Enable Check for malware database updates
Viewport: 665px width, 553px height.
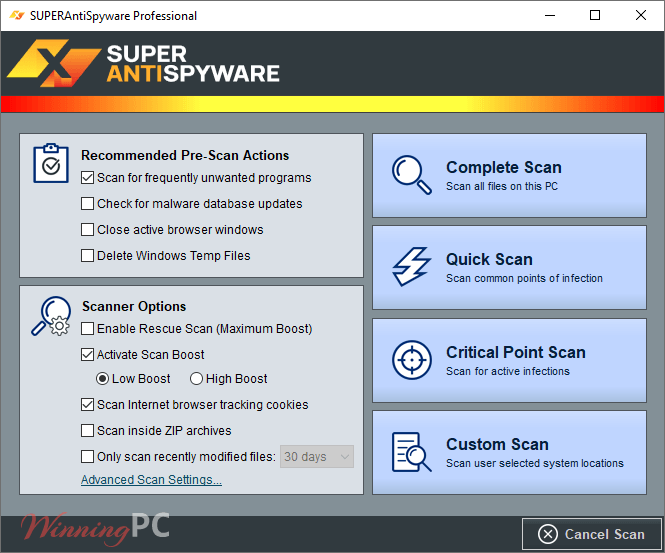tap(87, 204)
